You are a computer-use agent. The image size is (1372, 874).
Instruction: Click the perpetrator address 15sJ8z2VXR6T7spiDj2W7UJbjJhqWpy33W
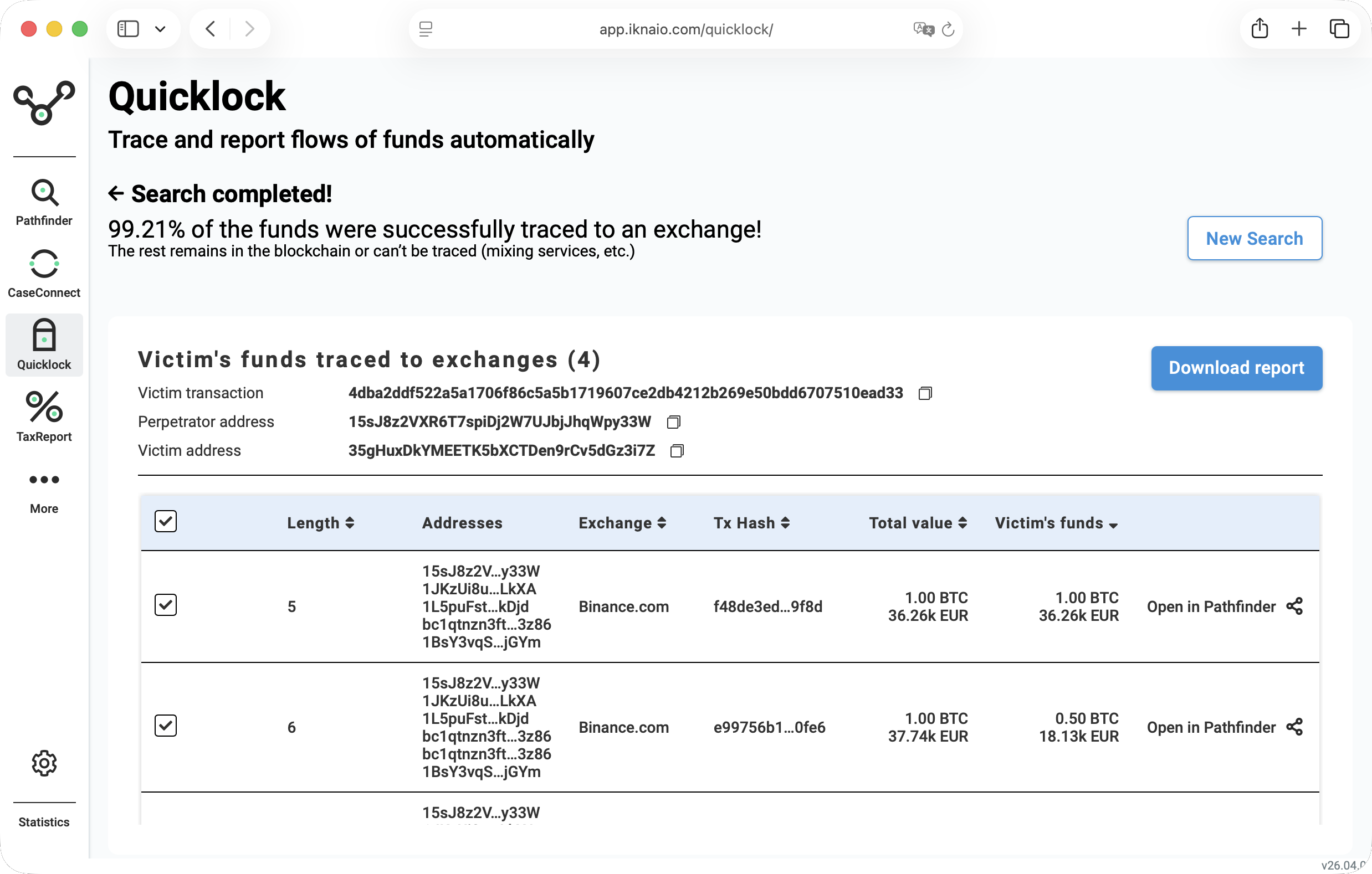[500, 422]
